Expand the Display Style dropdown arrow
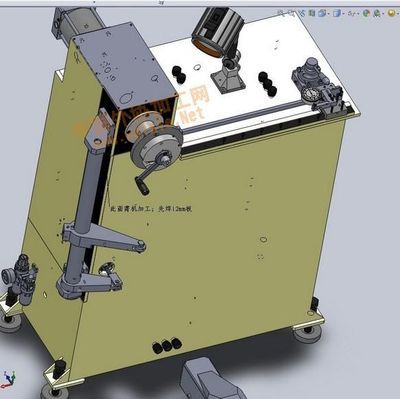The width and height of the screenshot is (400, 399). (343, 14)
